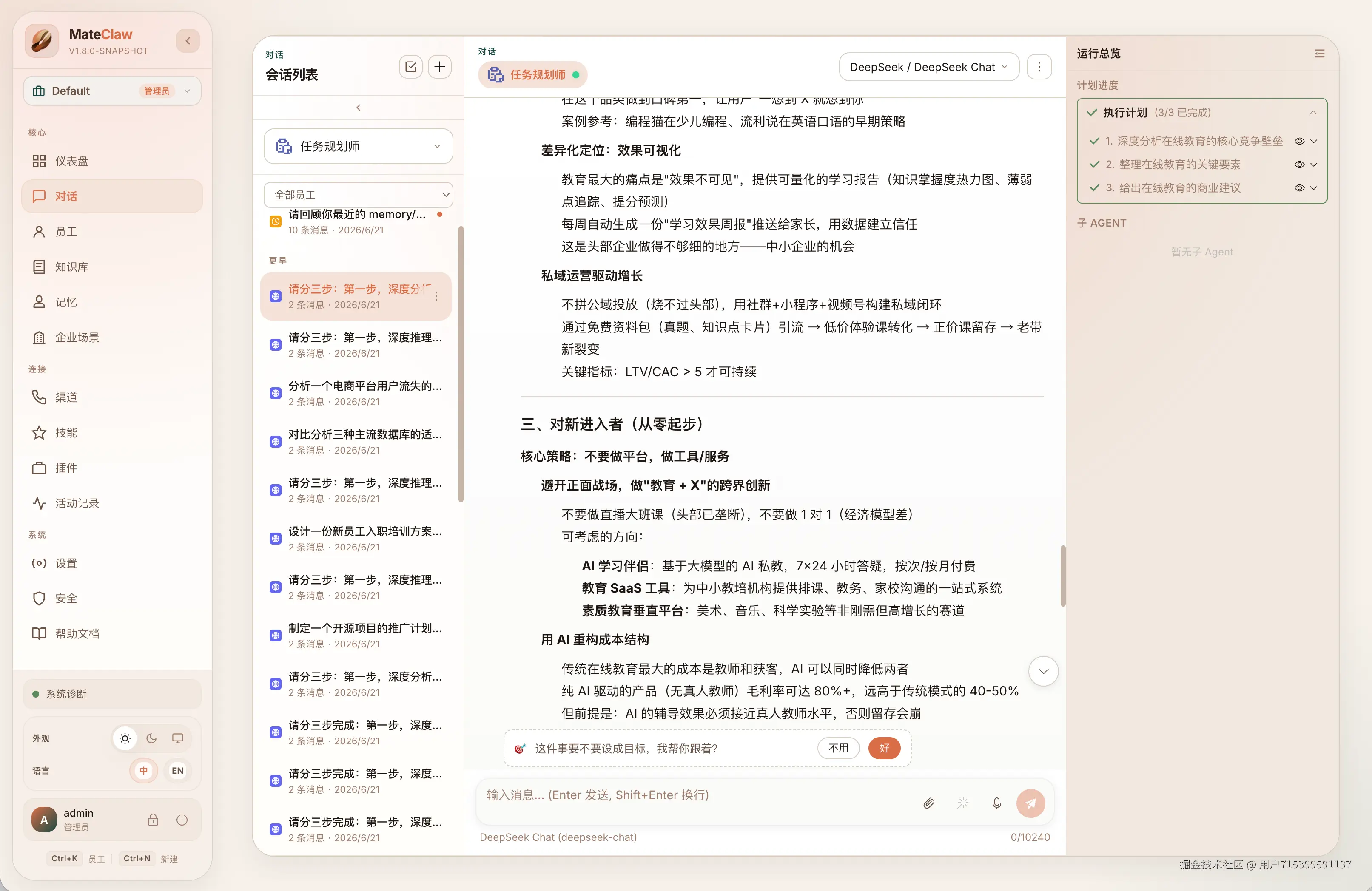Collapse the MateClaw sidebar with arrow button
The image size is (1372, 891).
[188, 41]
